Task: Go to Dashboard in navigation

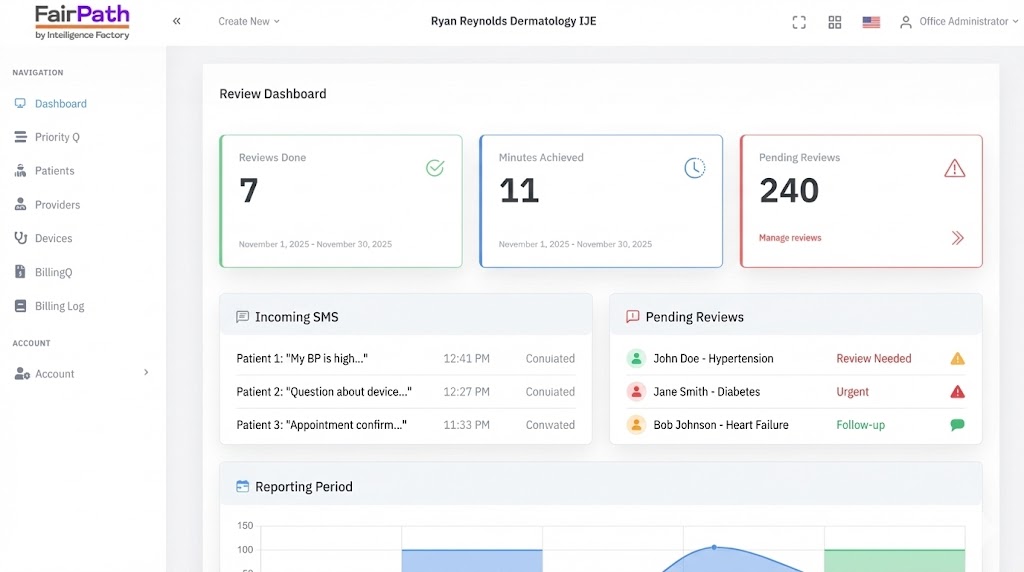Action: coord(61,103)
